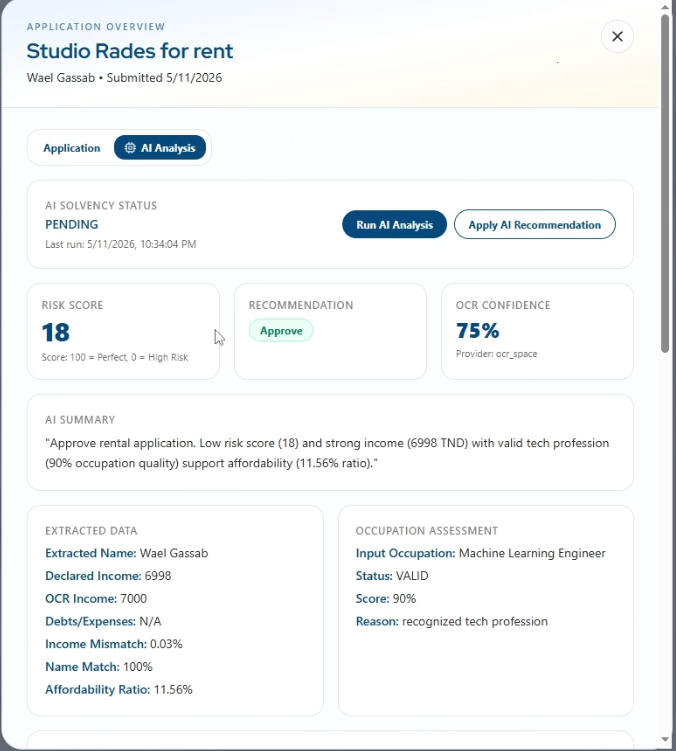Click 'Score: 100 = Perfect, 0 = High Risk' note

click(115, 357)
